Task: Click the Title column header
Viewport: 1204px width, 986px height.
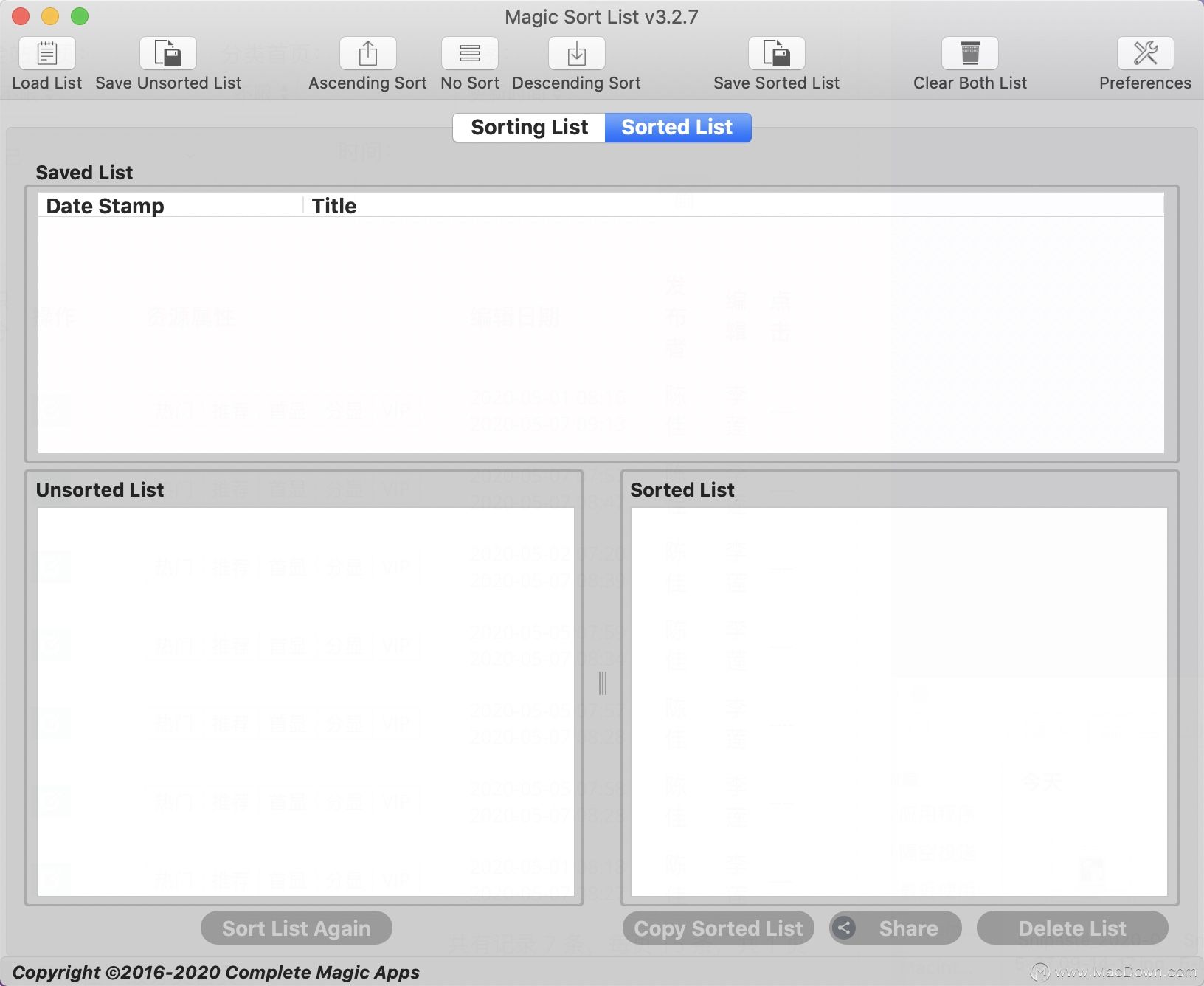Action: click(733, 206)
